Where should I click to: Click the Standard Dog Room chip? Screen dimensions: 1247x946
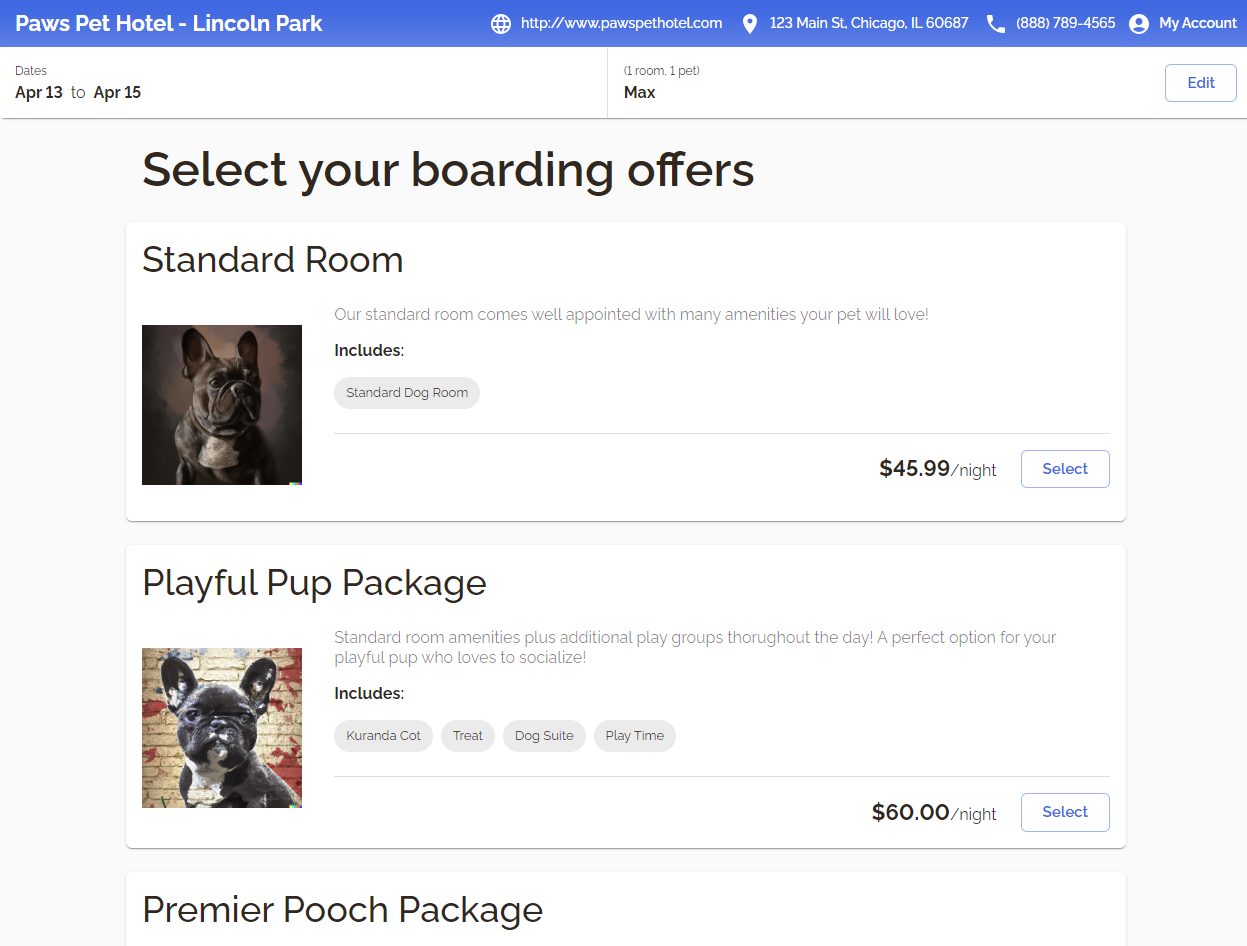[407, 393]
